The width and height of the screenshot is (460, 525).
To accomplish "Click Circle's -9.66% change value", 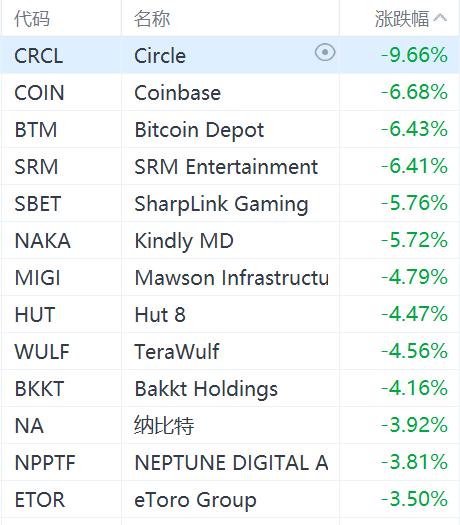I will click(414, 55).
